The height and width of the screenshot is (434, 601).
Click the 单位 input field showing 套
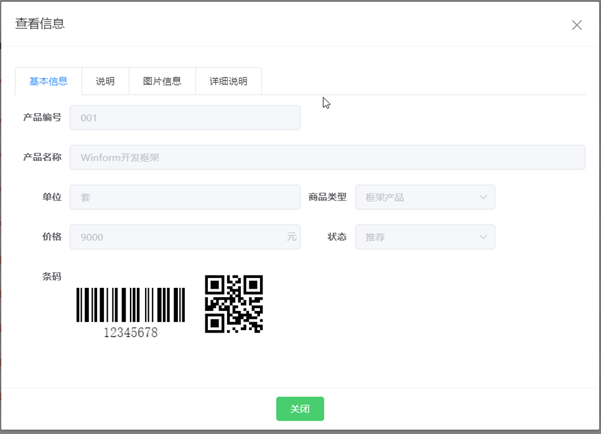click(185, 197)
